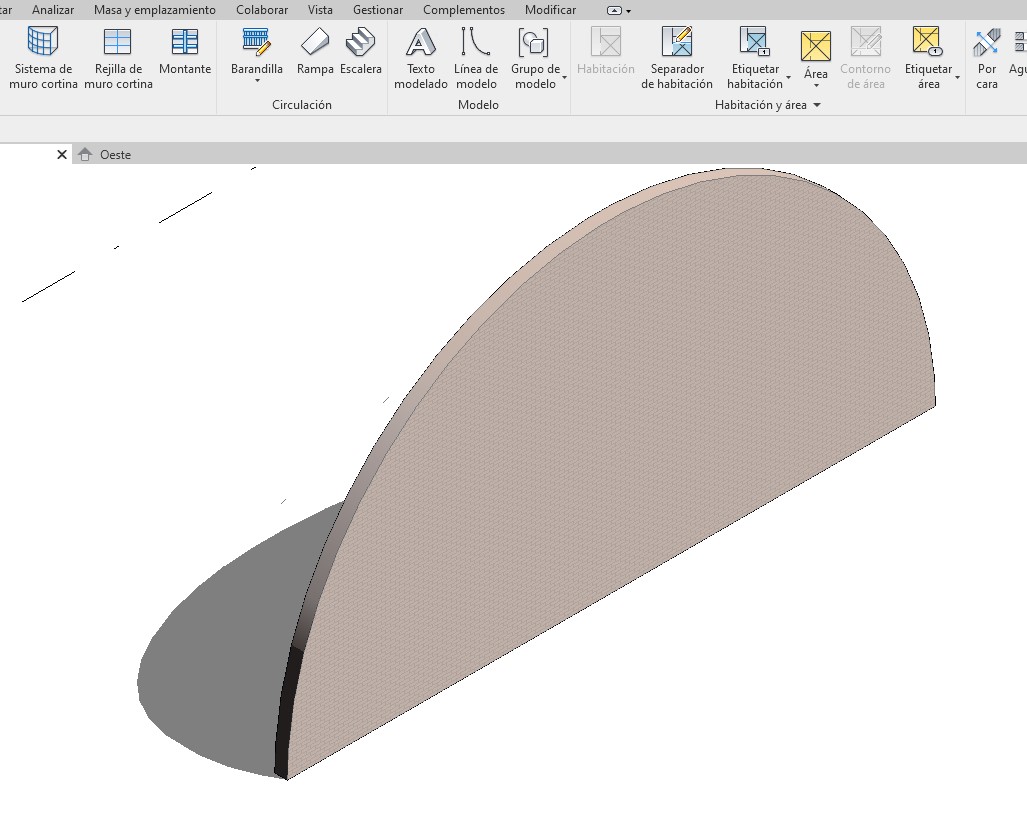Expand the Grupo de modelo dropdown
This screenshot has height=839, width=1027.
point(564,77)
